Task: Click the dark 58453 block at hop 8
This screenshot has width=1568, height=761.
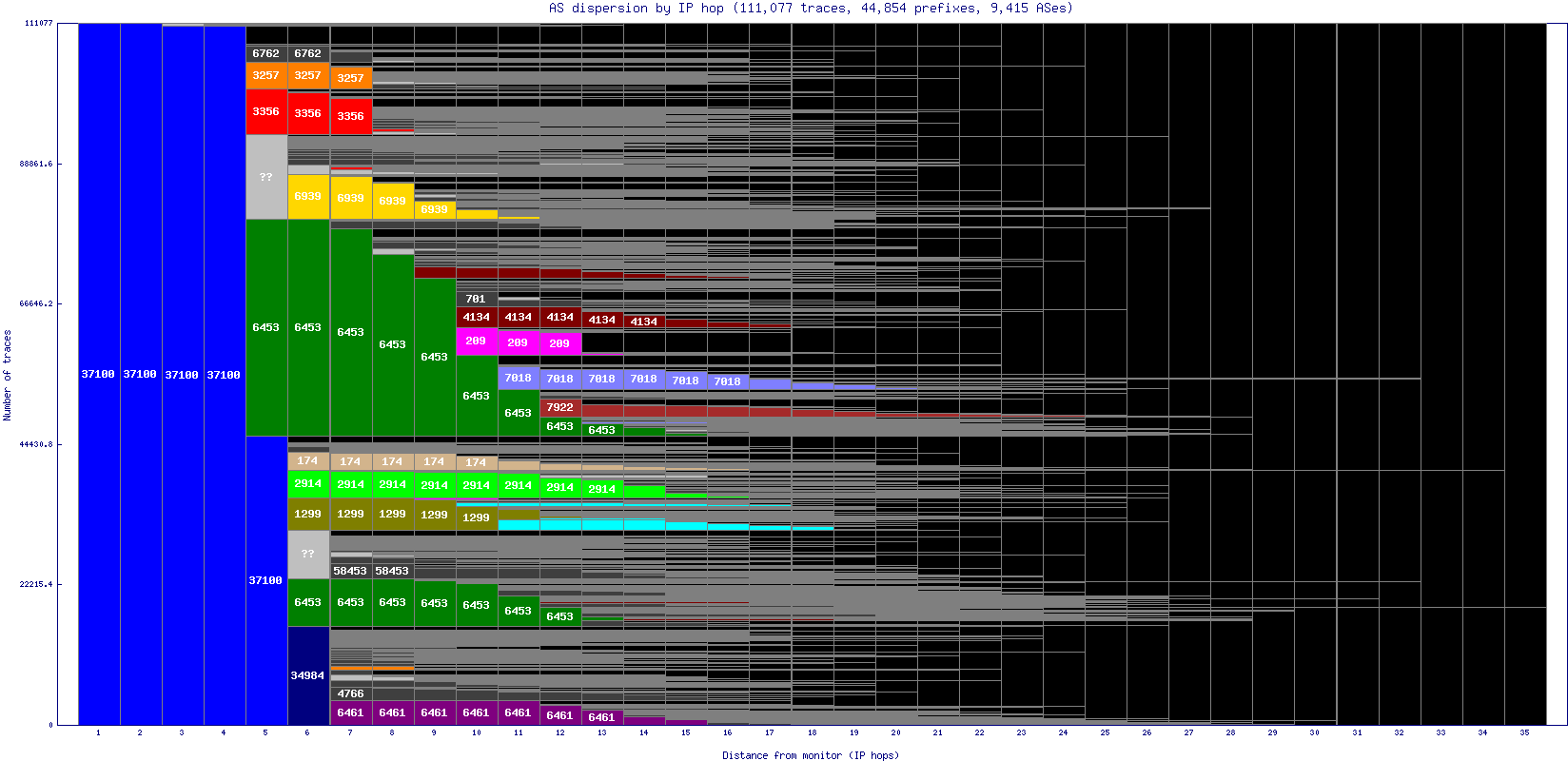Action: [x=392, y=572]
